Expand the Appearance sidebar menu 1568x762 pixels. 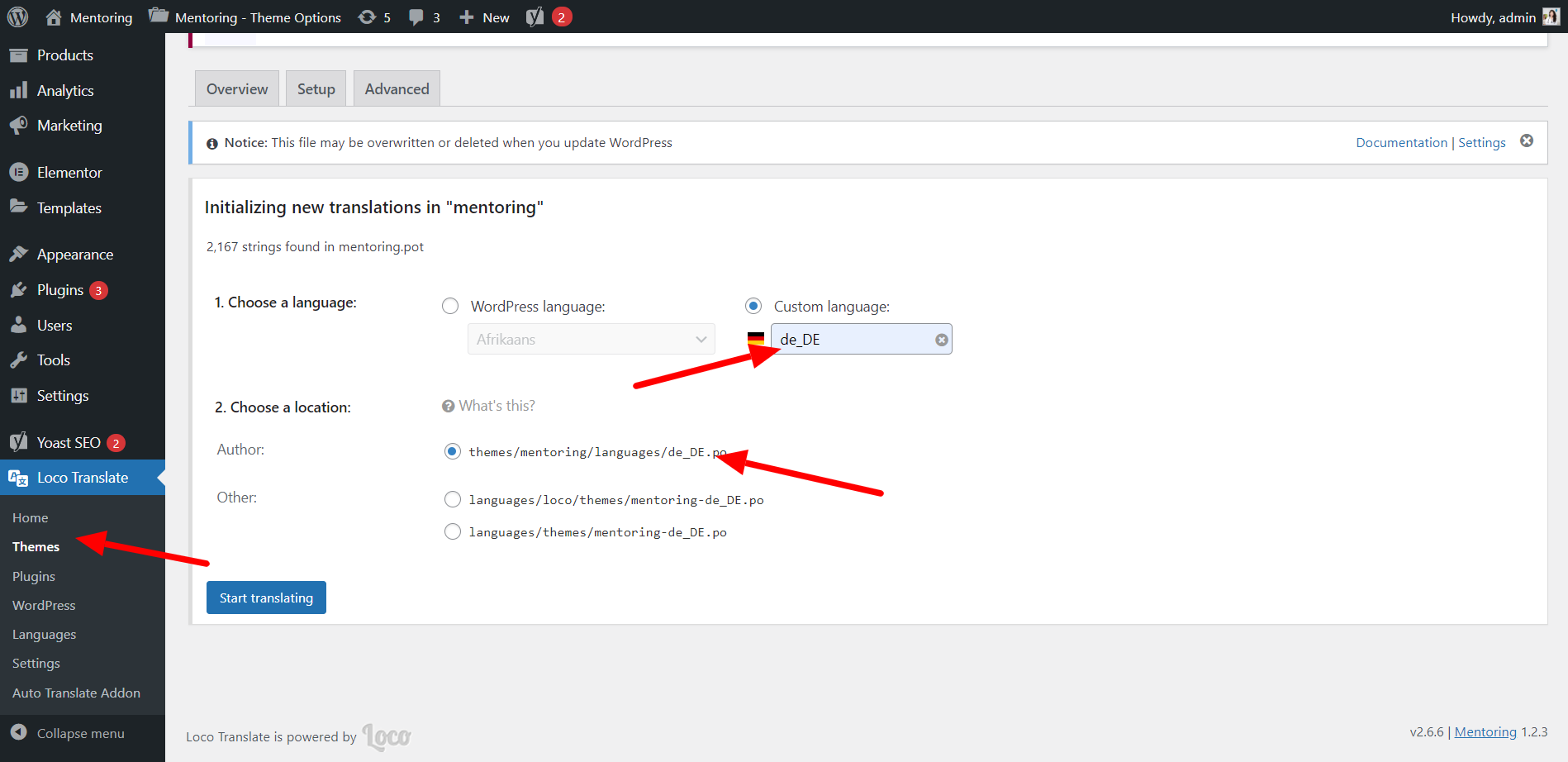pos(74,255)
